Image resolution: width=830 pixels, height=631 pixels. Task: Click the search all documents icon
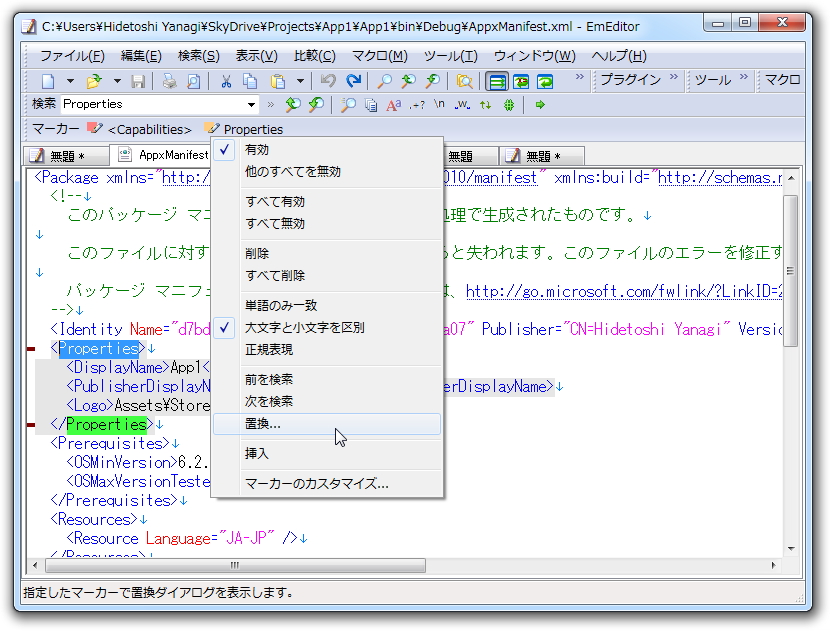pos(371,105)
